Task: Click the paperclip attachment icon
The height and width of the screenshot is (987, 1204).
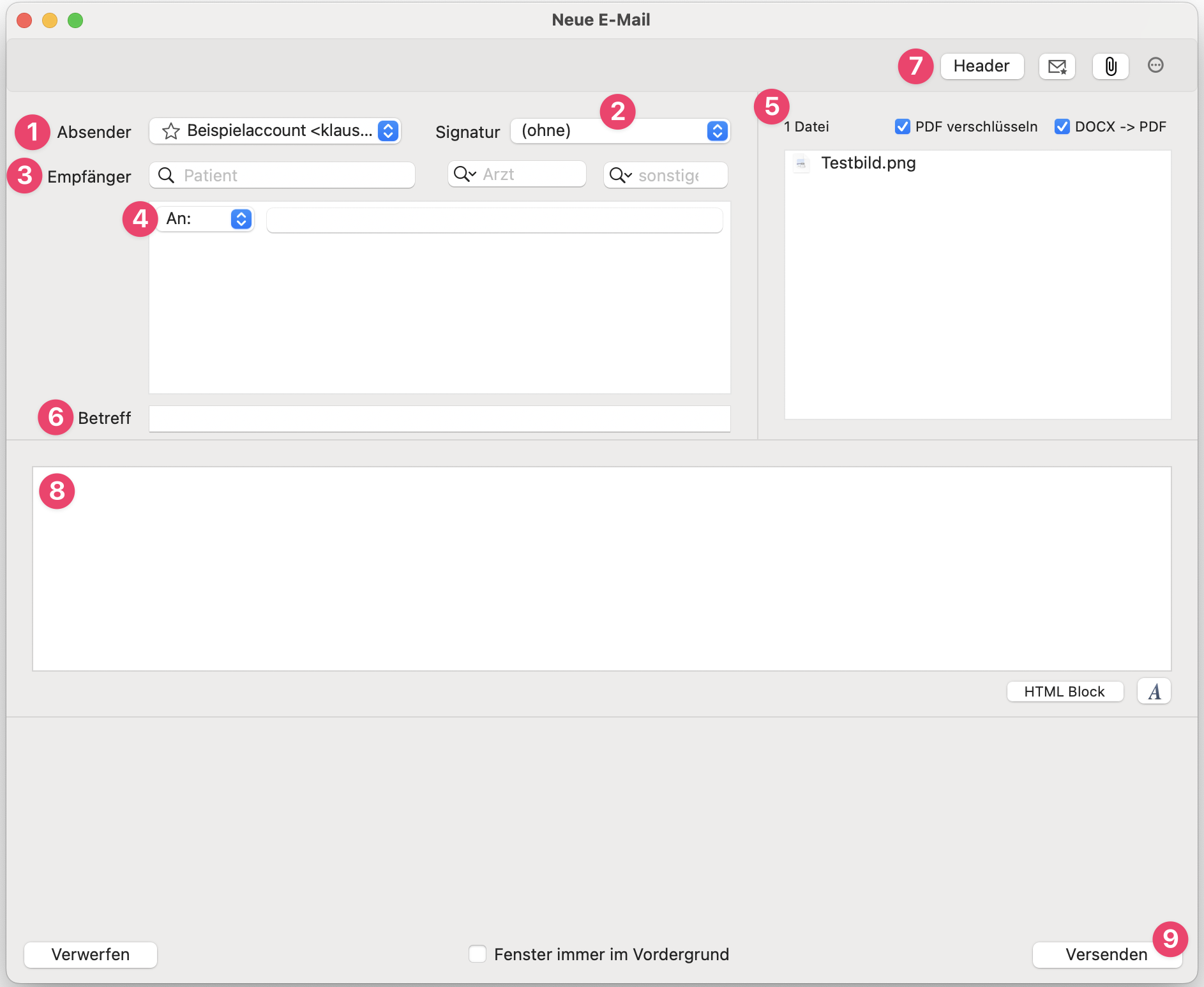Action: tap(1111, 66)
